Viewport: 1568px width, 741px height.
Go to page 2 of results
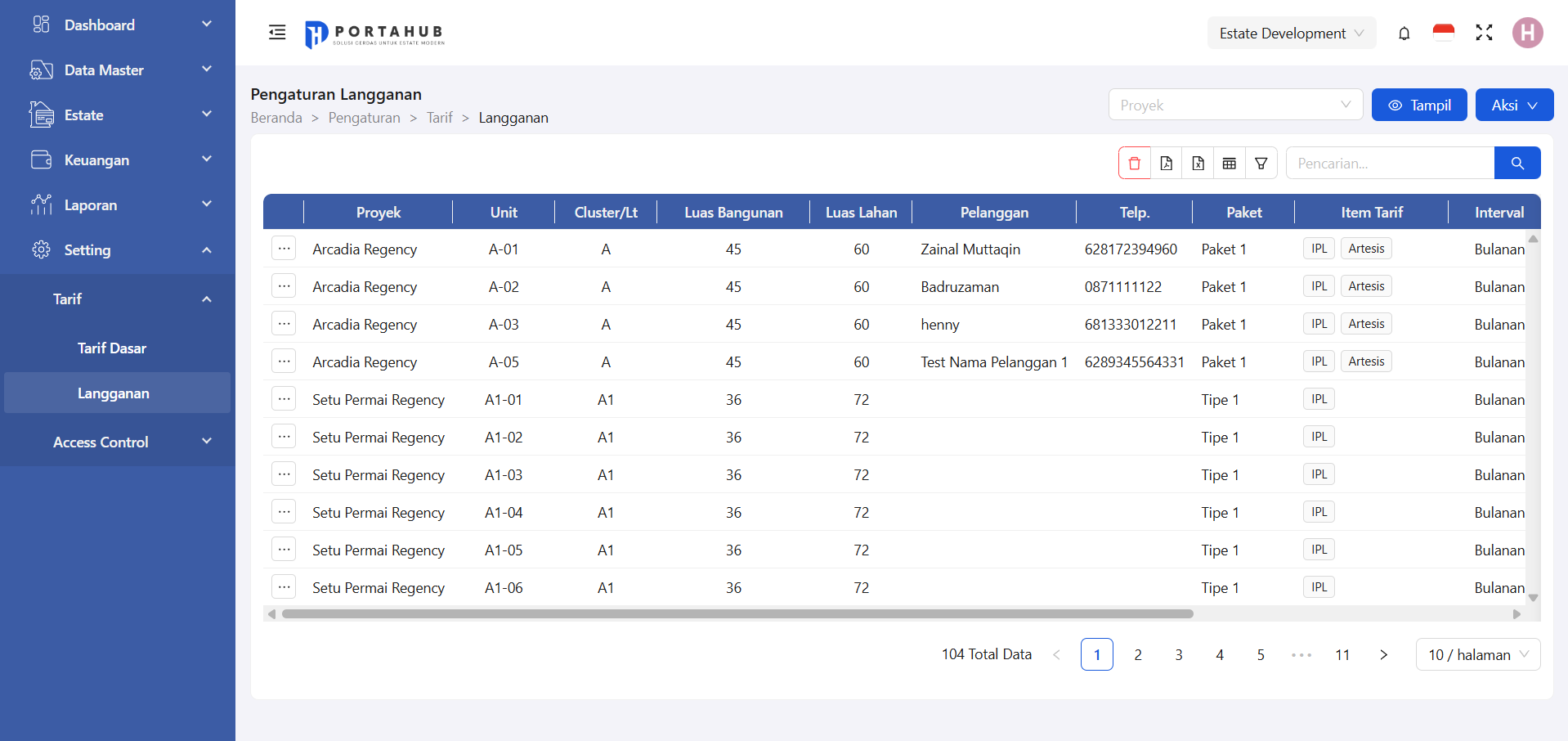click(1137, 654)
